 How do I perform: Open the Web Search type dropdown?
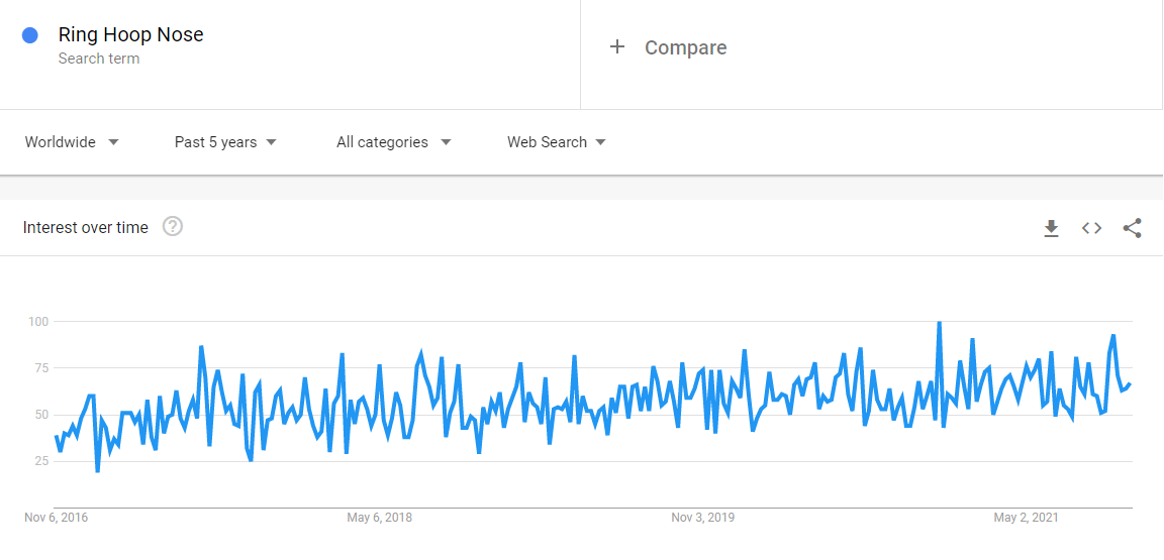(557, 142)
